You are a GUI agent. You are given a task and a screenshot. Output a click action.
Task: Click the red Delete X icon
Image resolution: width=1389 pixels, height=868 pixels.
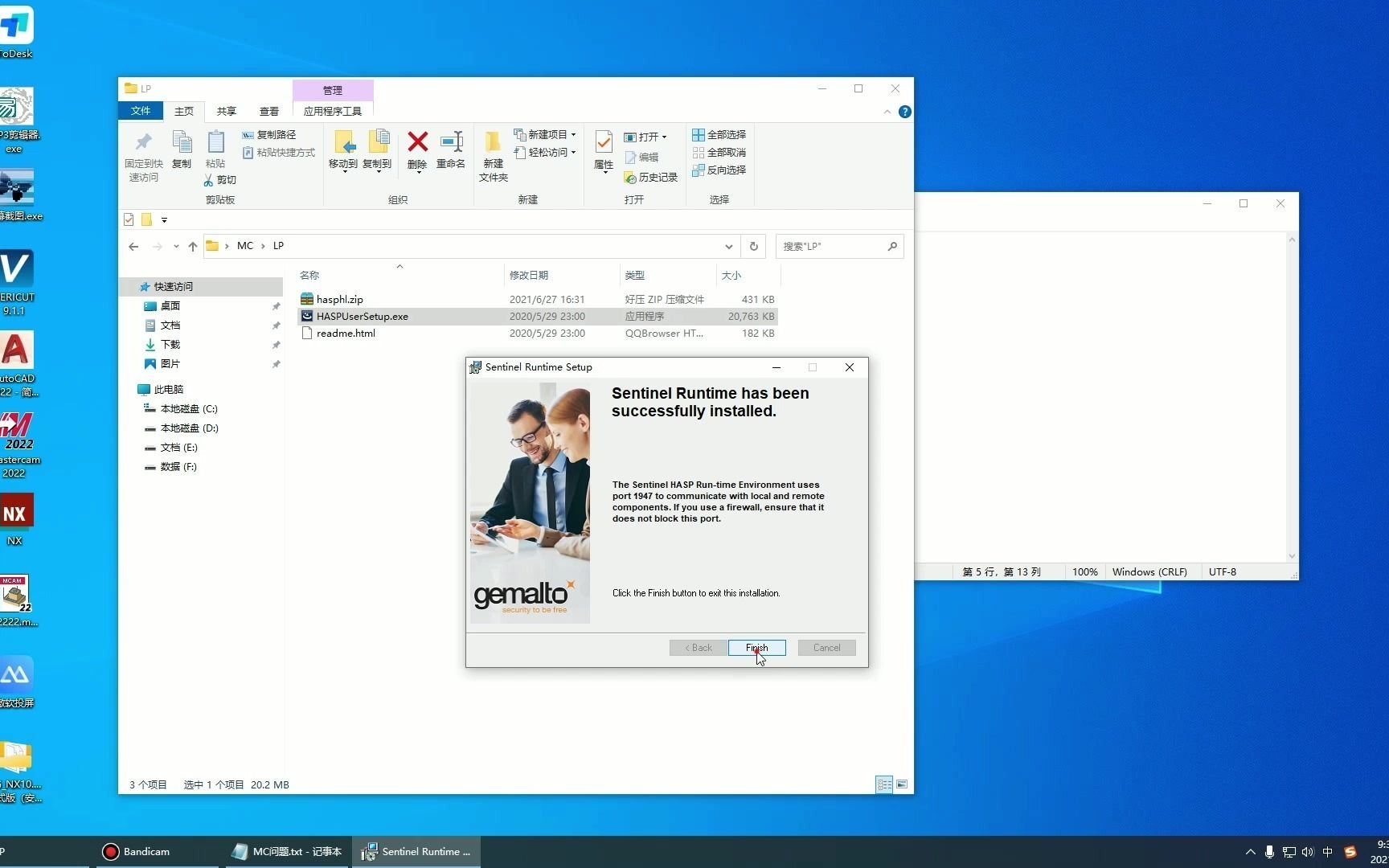click(417, 142)
